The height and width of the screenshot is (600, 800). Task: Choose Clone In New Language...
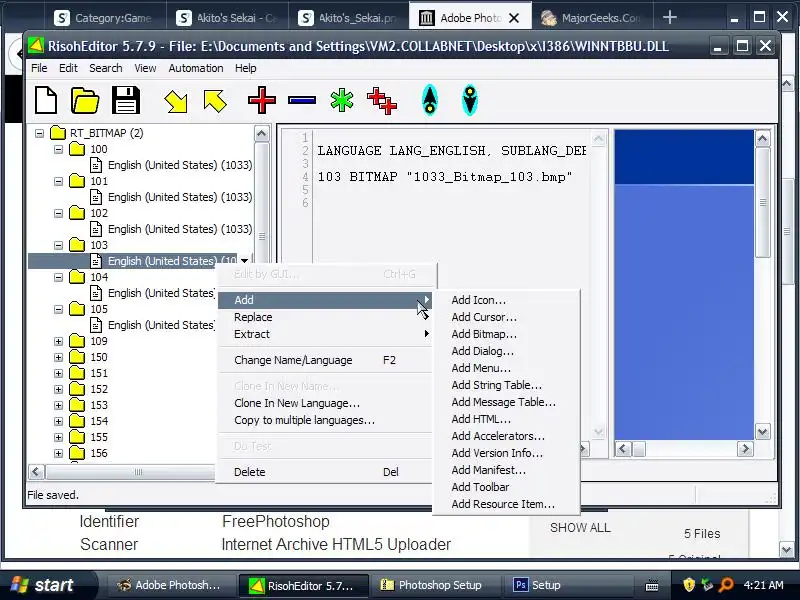pyautogui.click(x=325, y=403)
